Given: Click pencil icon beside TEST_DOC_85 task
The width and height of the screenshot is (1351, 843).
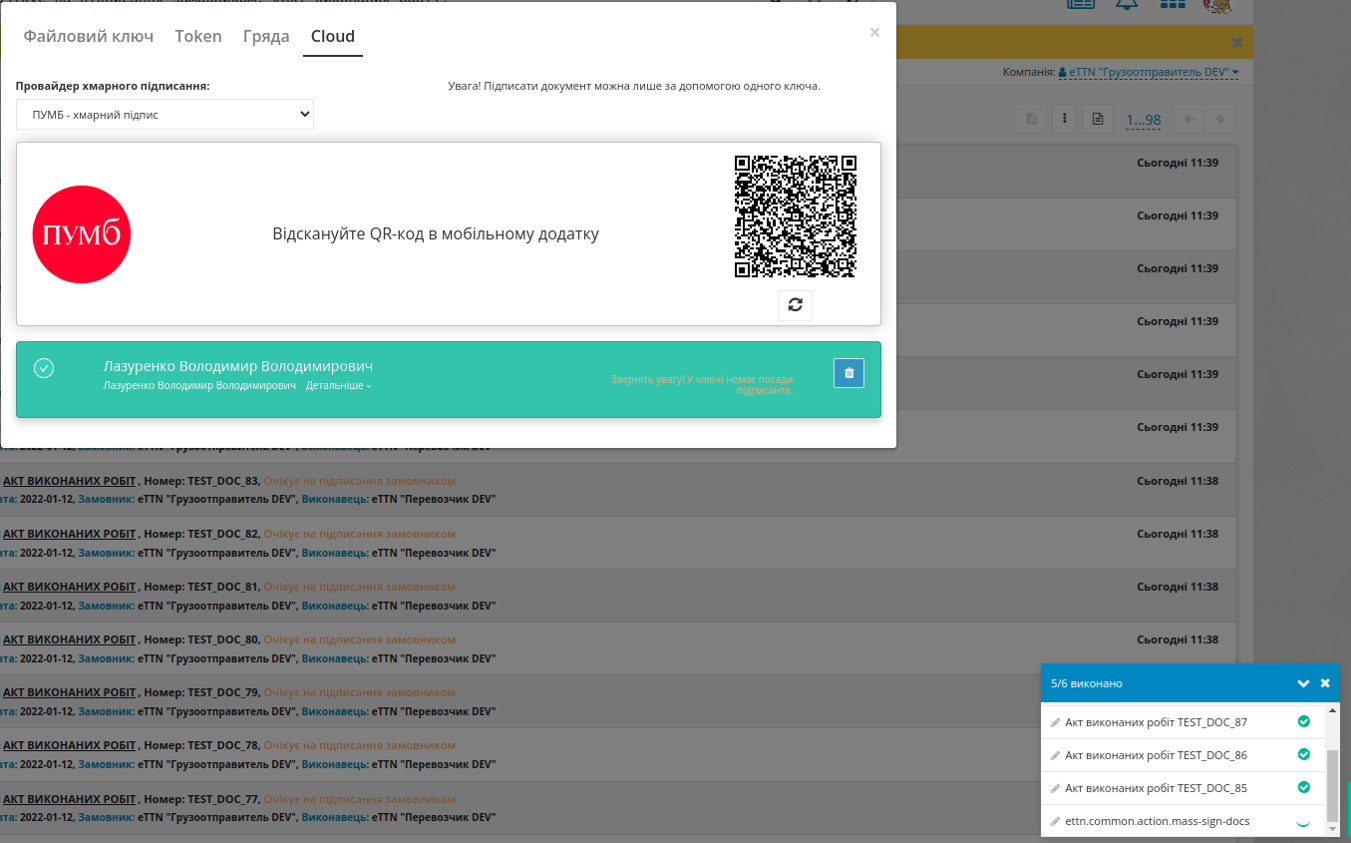Looking at the screenshot, I should tap(1055, 788).
